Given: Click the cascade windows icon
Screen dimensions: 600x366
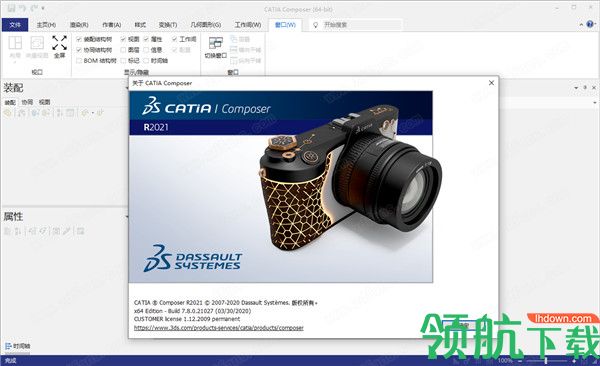Looking at the screenshot, I should [234, 39].
